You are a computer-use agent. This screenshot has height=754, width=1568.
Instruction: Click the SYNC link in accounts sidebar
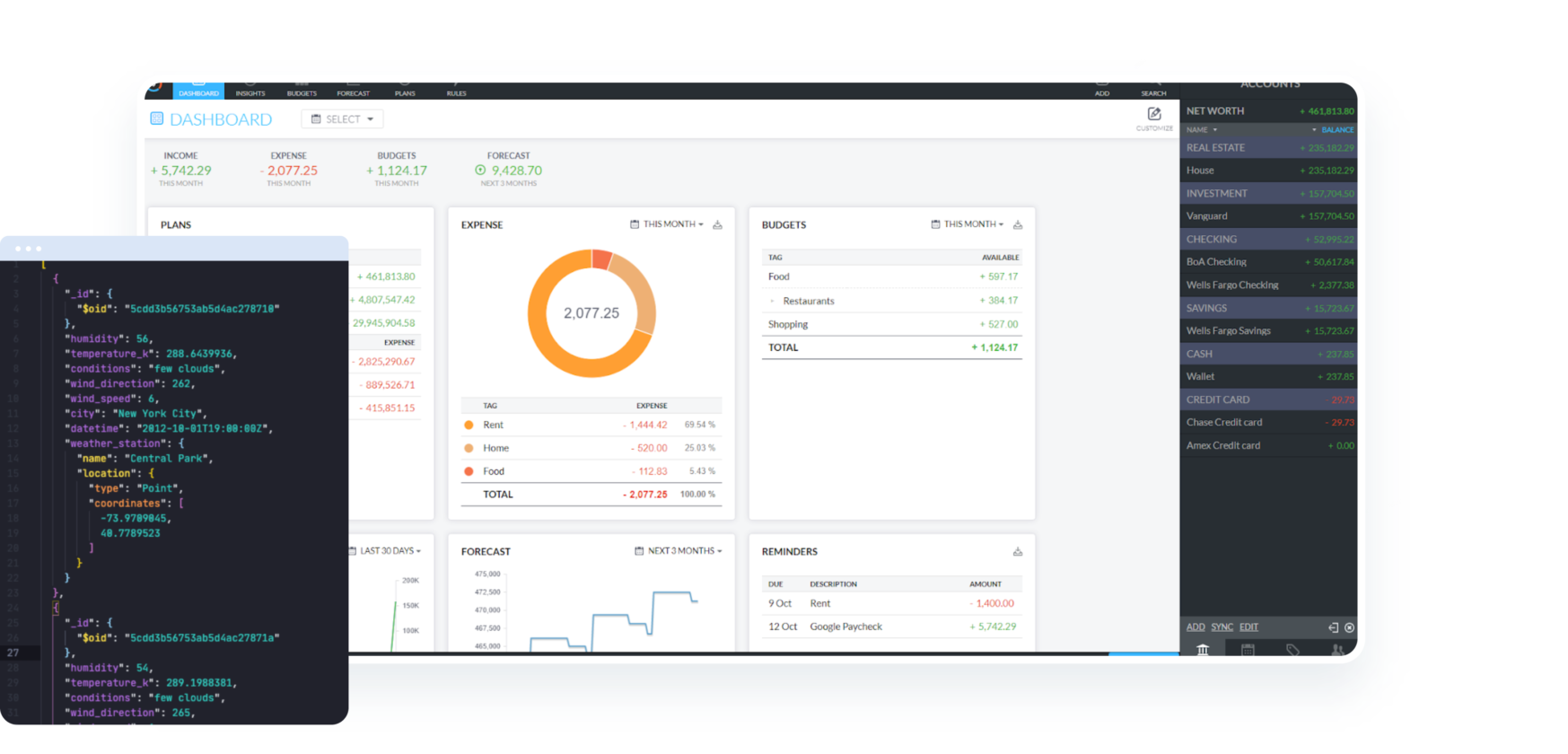tap(1222, 627)
